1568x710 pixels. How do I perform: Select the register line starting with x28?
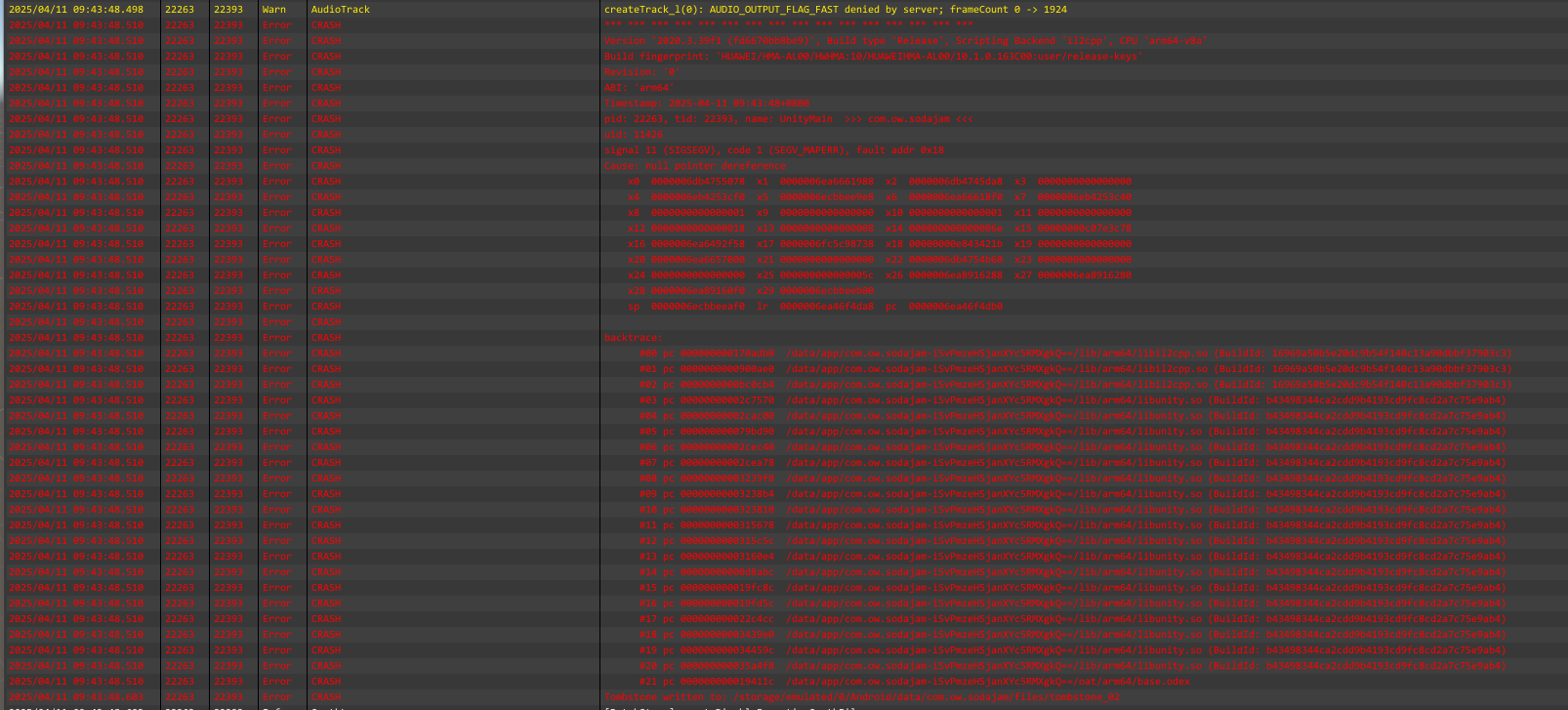click(751, 291)
